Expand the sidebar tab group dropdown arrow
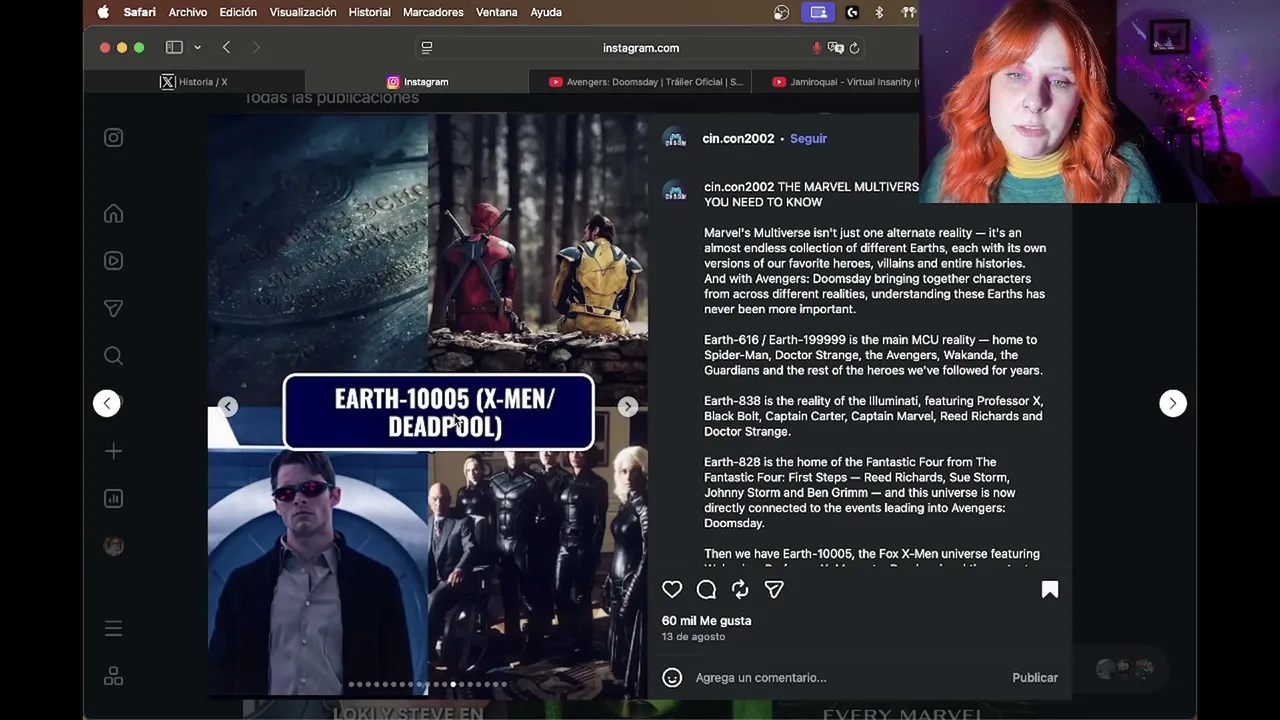 pos(197,48)
